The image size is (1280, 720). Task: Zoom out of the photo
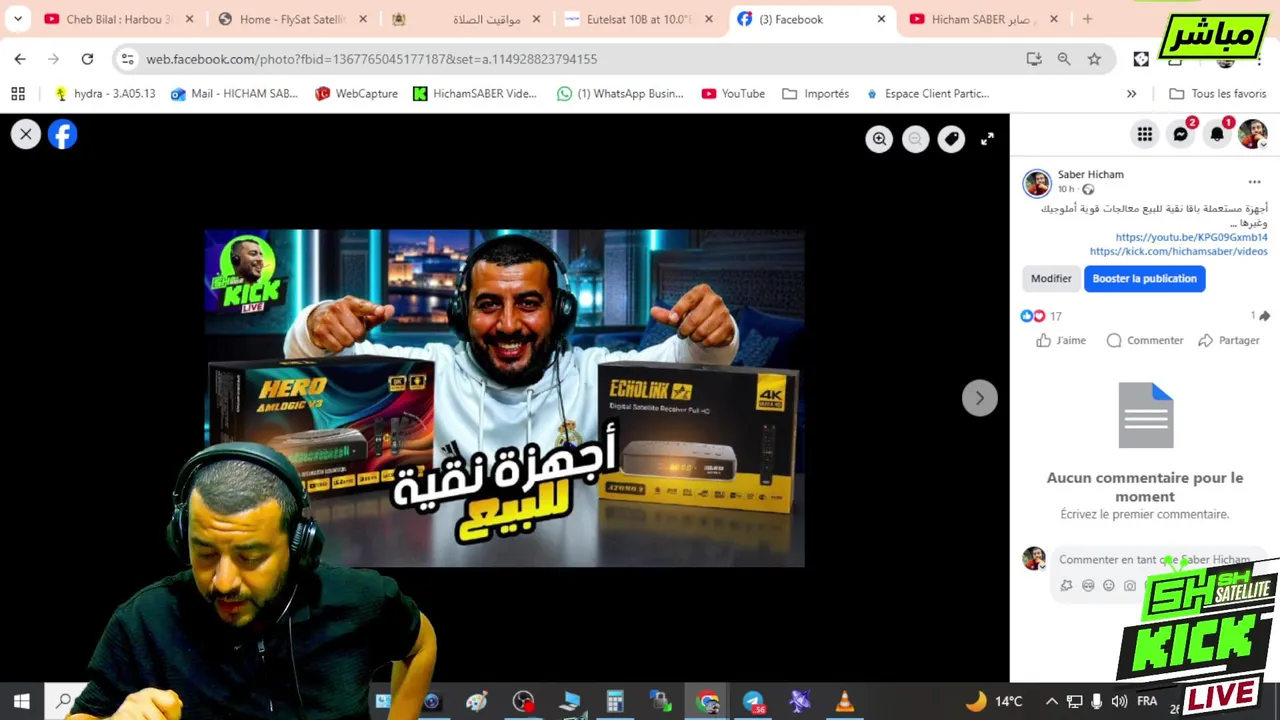(x=915, y=139)
